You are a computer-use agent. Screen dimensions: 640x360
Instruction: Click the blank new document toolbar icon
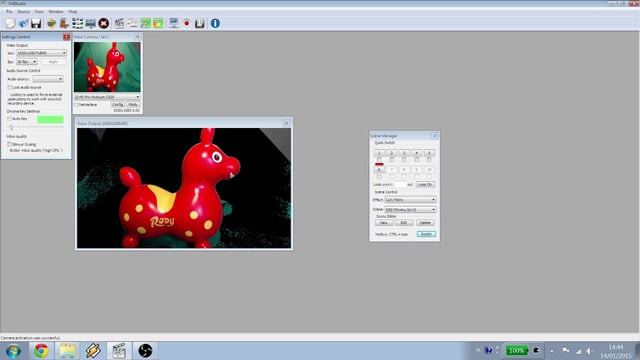tap(10, 23)
